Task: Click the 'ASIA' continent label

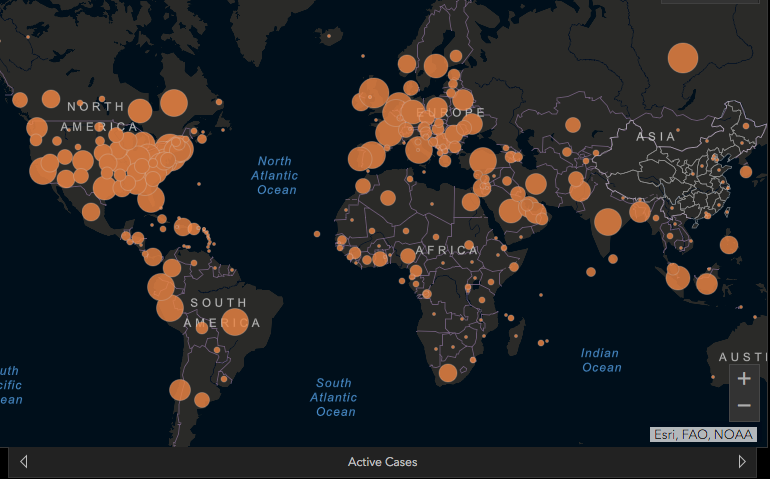Action: pyautogui.click(x=656, y=137)
